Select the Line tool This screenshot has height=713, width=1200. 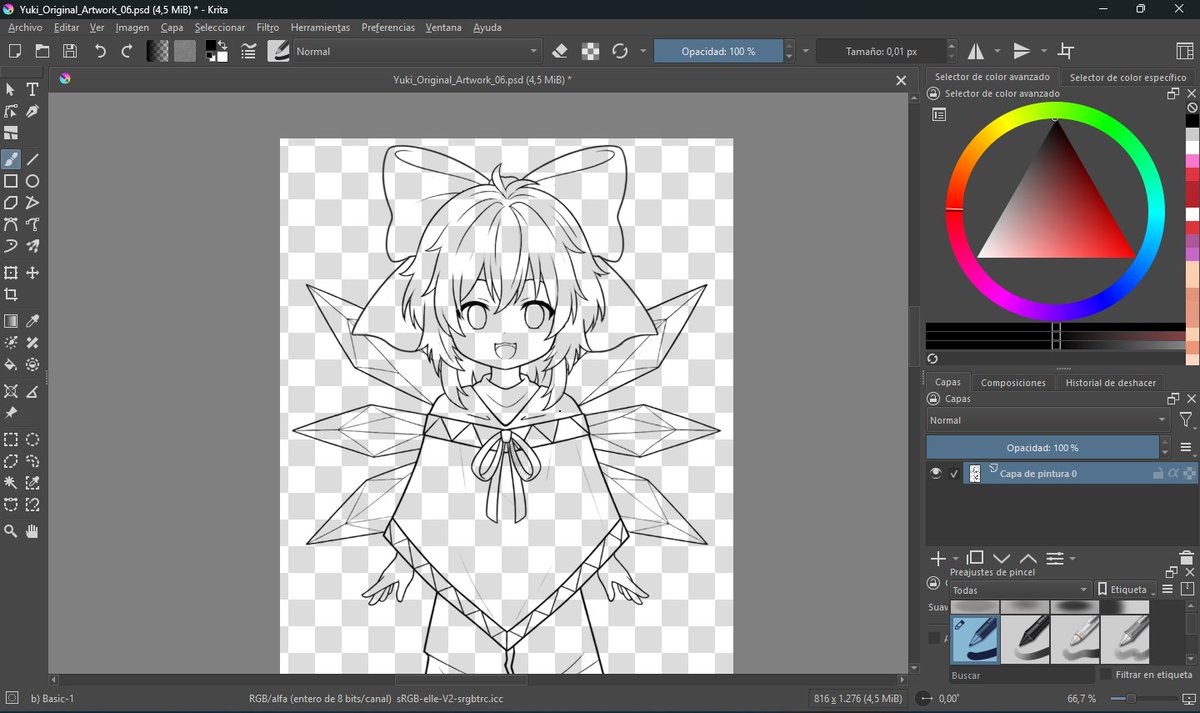(32, 159)
